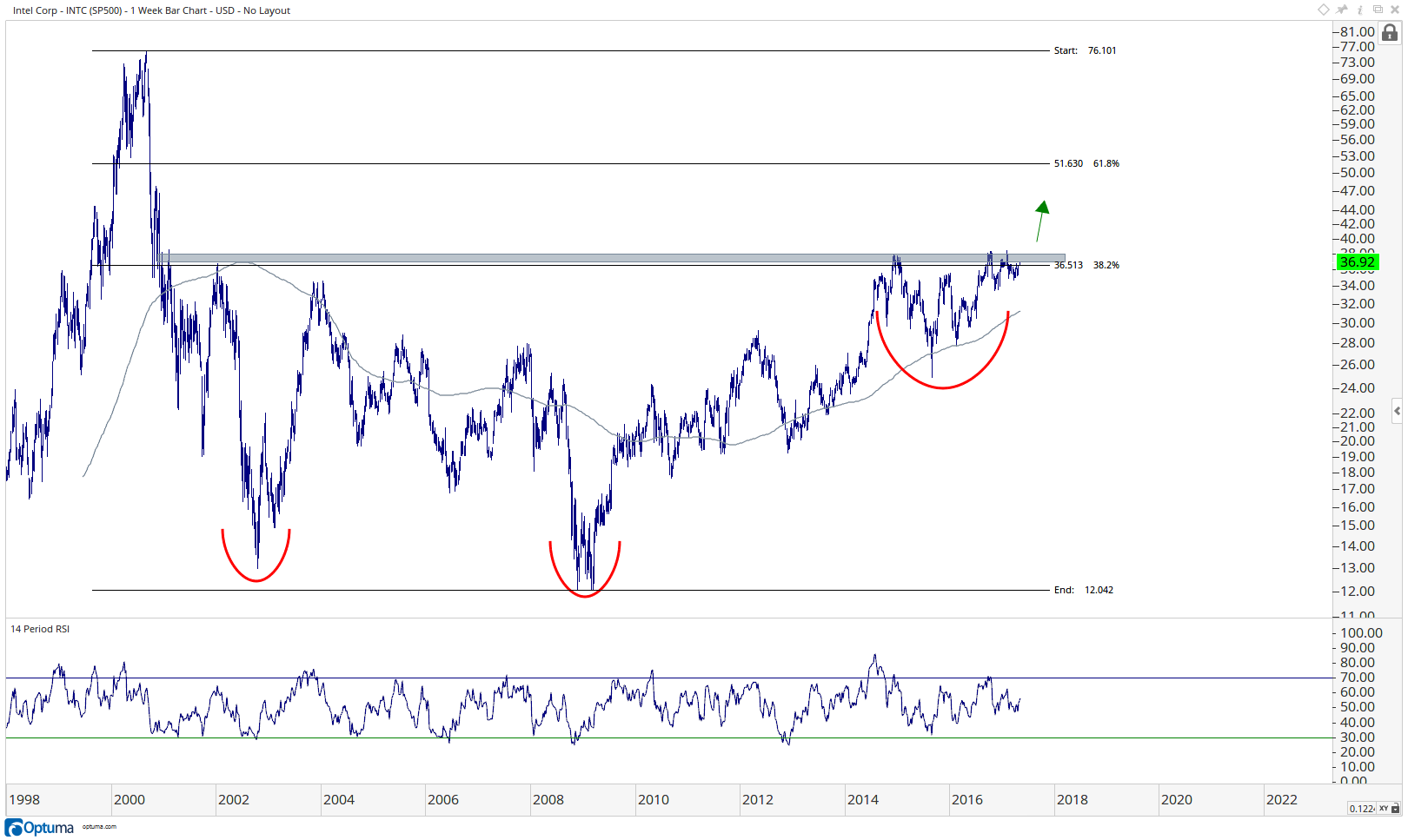Select the 38.2% retracement level label

1106,265
